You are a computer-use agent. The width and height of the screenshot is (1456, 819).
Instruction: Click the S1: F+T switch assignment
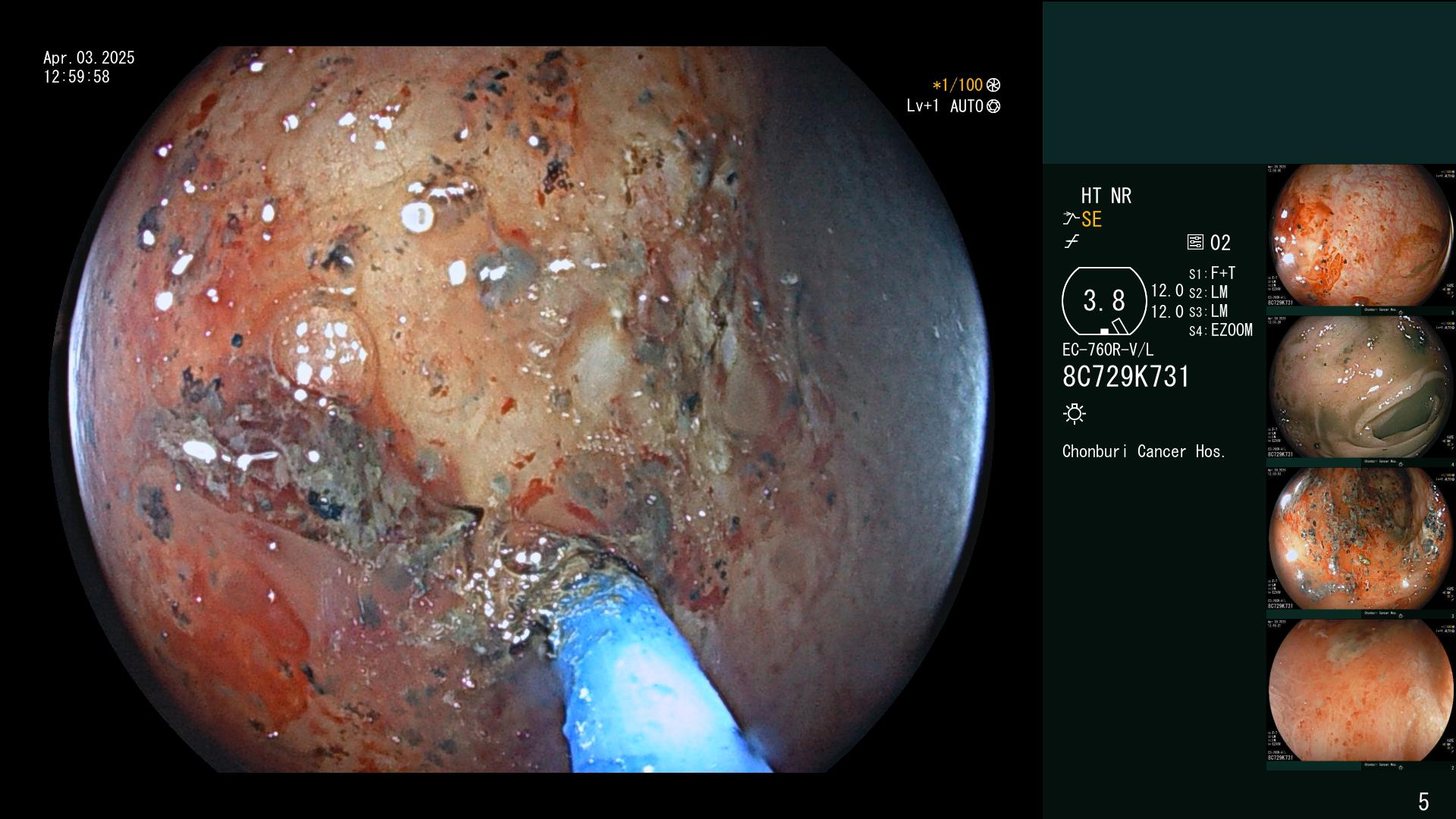coord(1212,273)
